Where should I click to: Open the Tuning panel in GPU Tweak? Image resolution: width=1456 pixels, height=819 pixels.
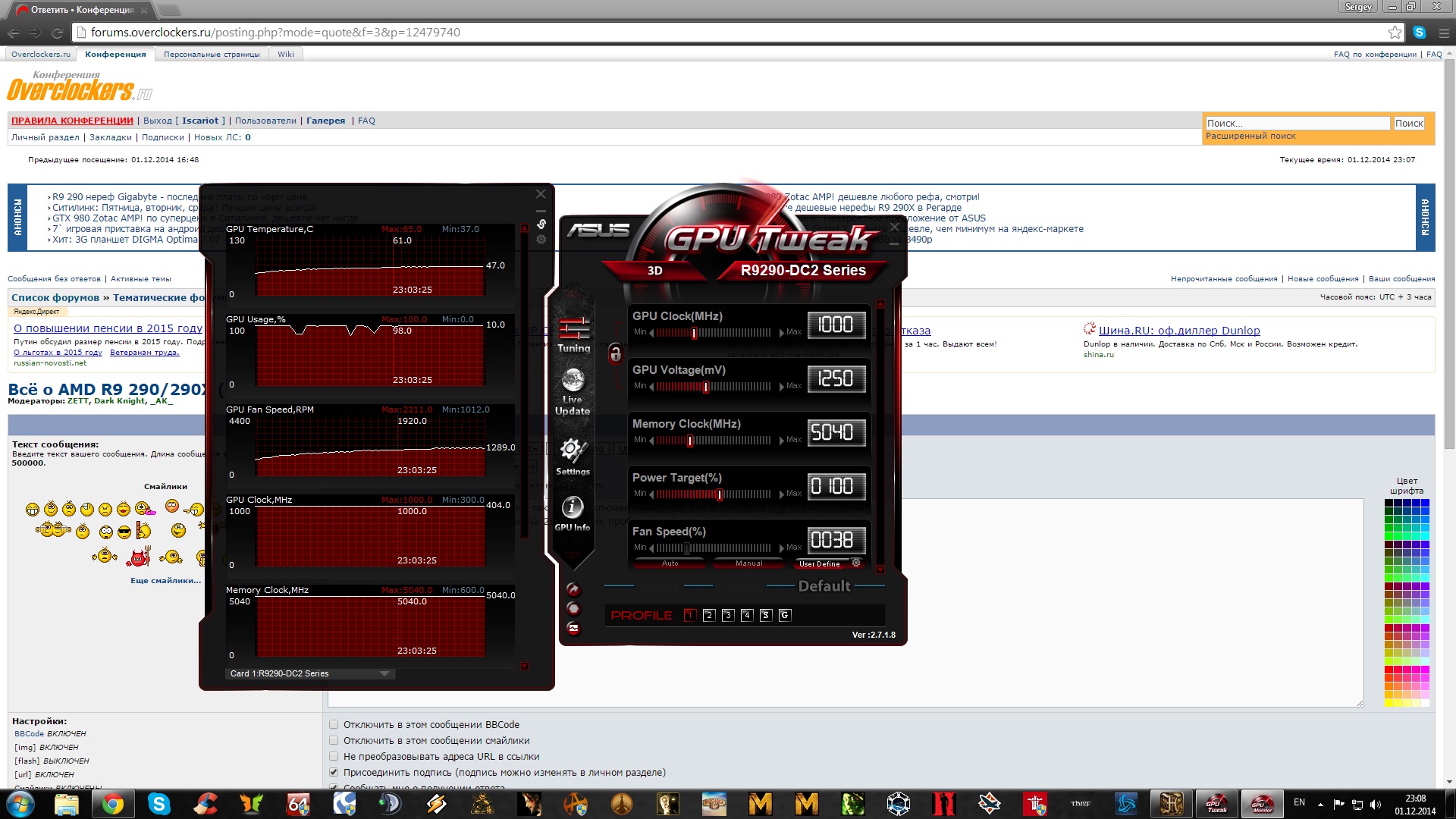pyautogui.click(x=573, y=334)
